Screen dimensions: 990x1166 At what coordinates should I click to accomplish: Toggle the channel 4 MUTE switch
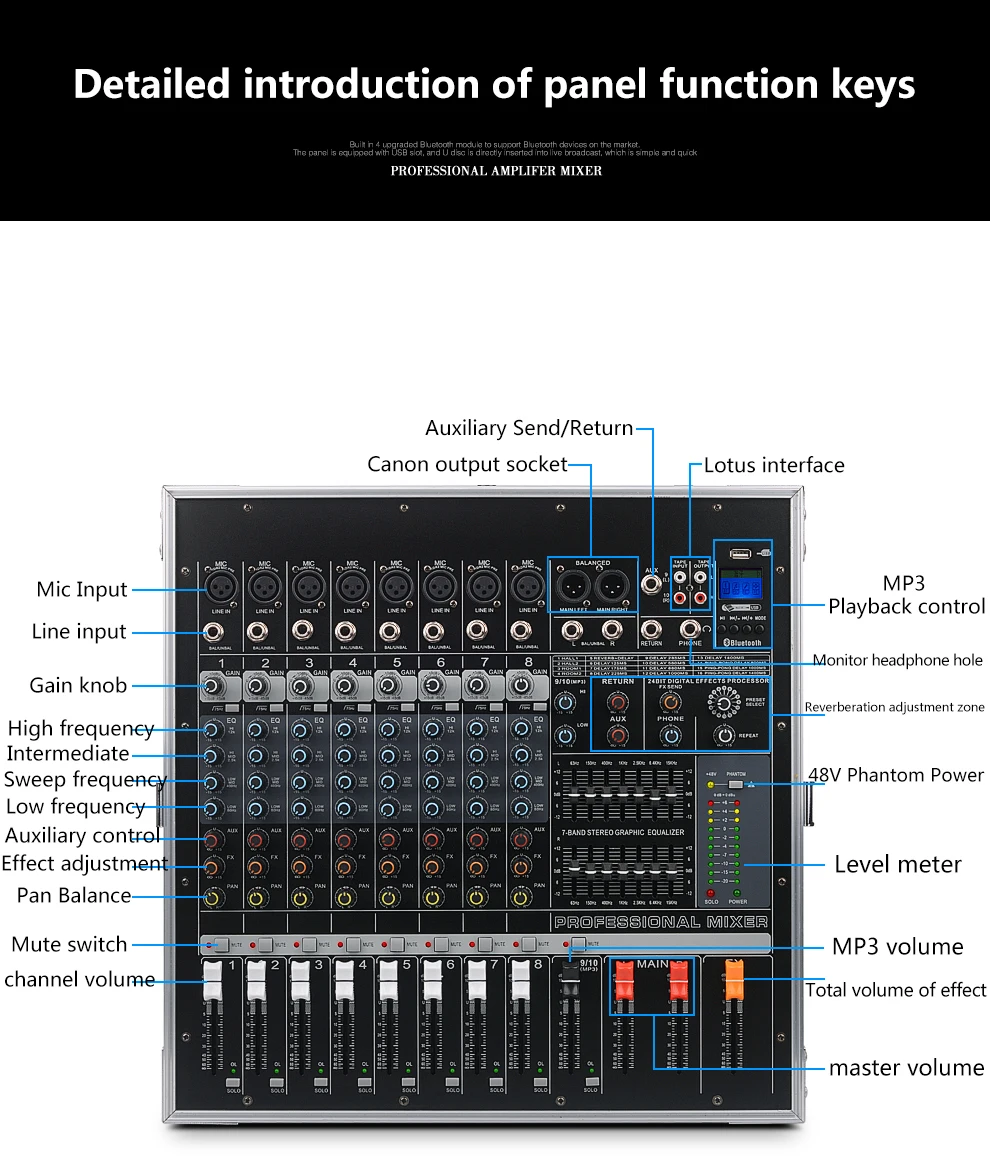click(353, 945)
